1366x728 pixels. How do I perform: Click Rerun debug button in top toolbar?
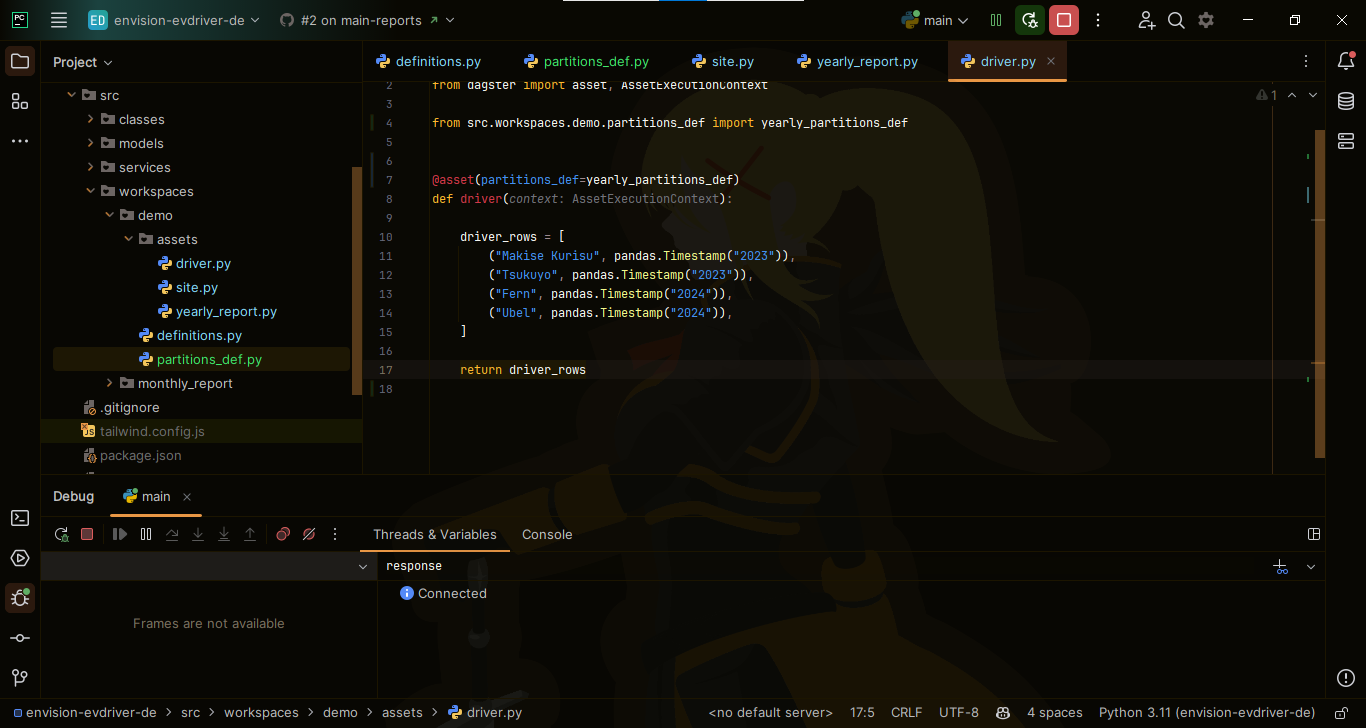tap(1029, 20)
